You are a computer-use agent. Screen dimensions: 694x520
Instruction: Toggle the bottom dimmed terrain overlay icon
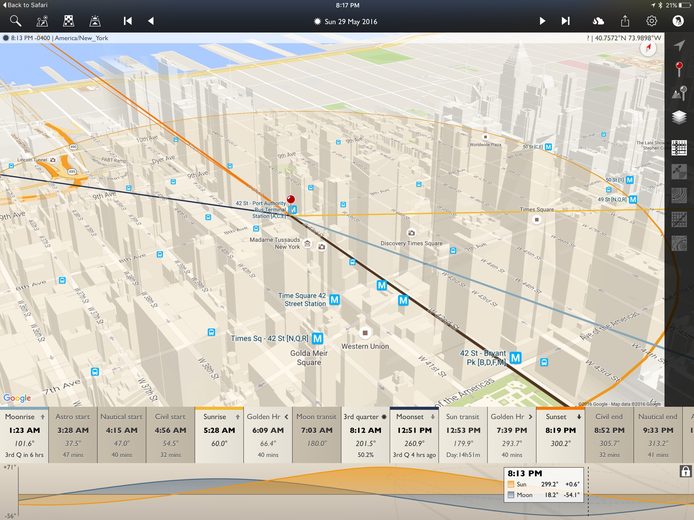(679, 243)
